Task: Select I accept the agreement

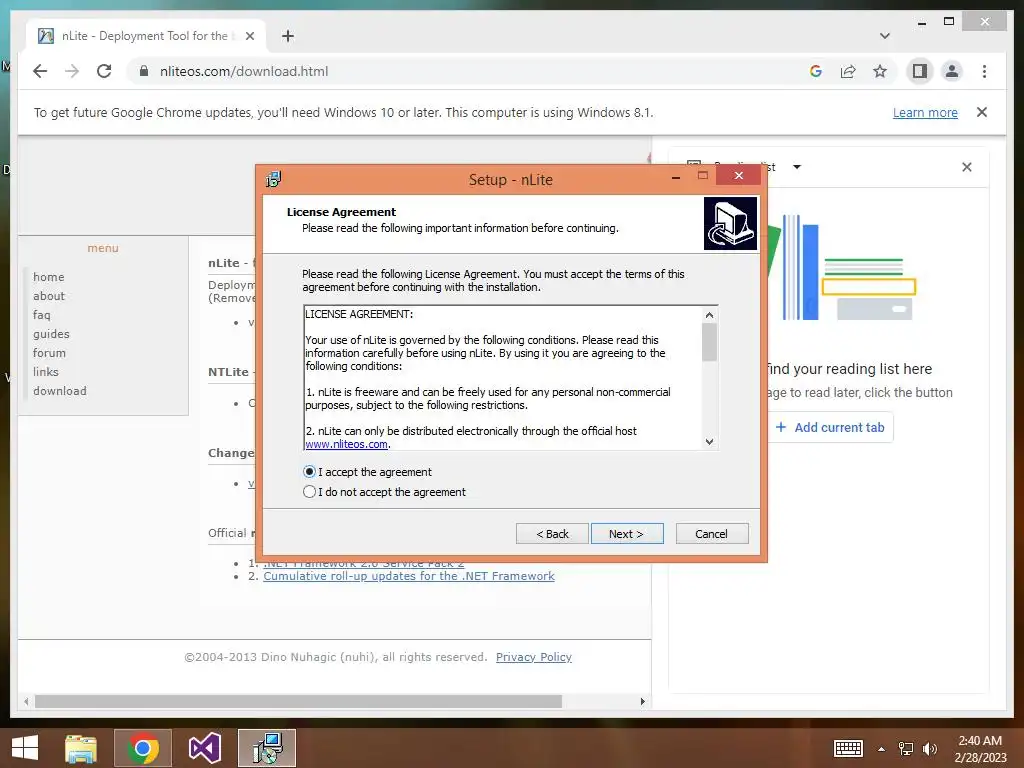Action: coord(368,472)
